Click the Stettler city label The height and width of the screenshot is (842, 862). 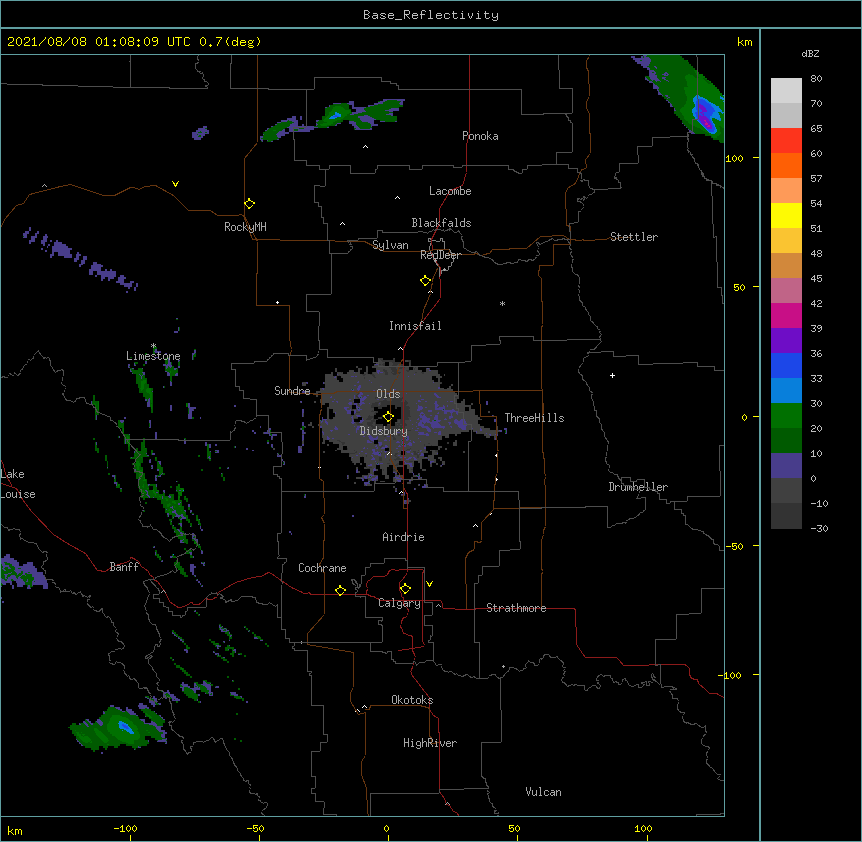[634, 237]
